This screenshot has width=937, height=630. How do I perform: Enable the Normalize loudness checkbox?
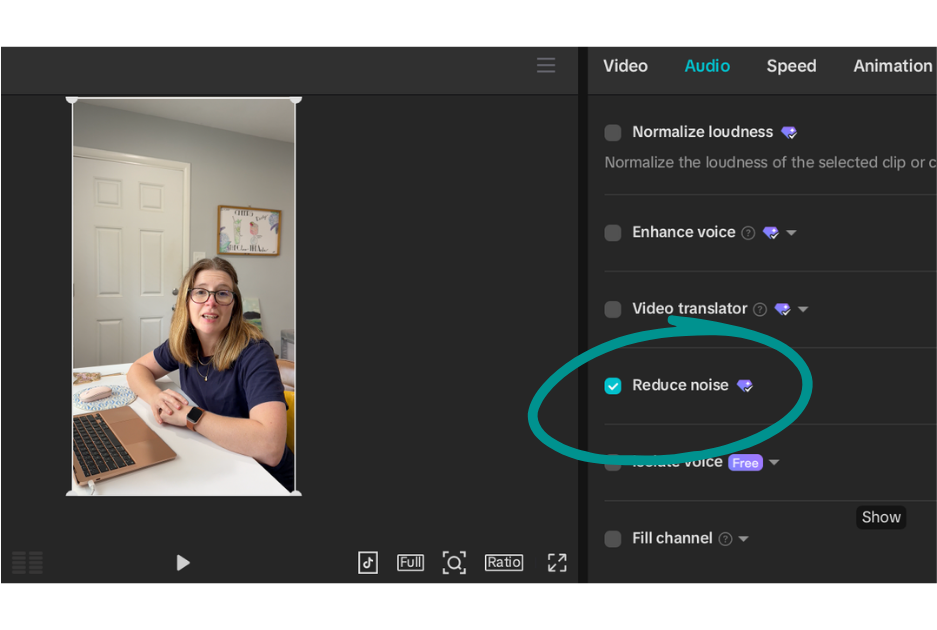(x=613, y=133)
